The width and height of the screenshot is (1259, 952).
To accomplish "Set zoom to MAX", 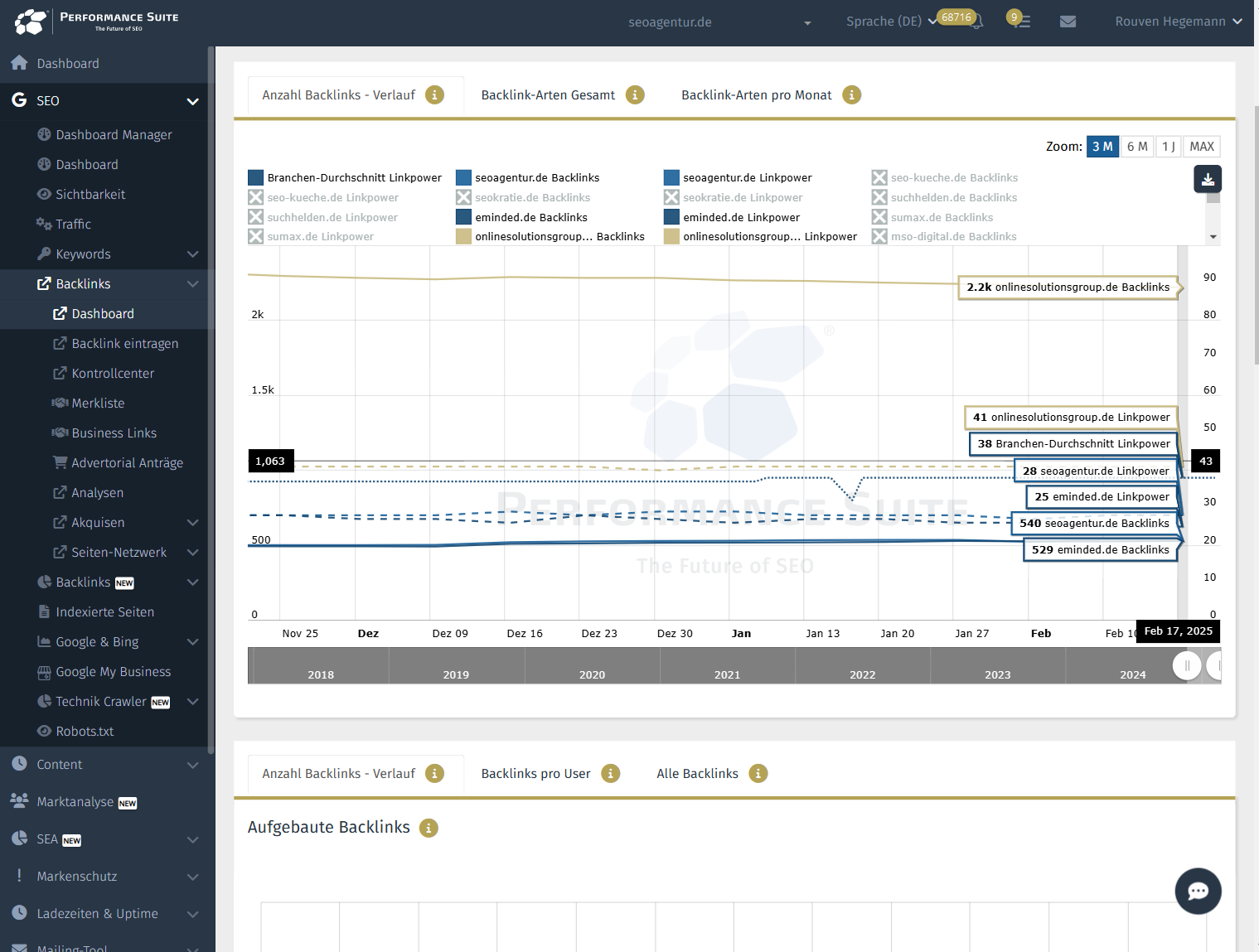I will coord(1202,147).
